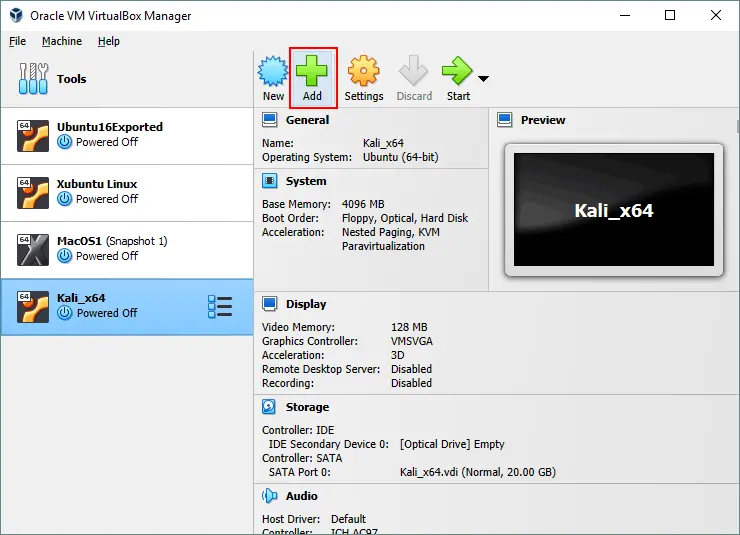Click the Boot Order Floppy, Optical, Hard Disk value
740x535 pixels.
[405, 218]
